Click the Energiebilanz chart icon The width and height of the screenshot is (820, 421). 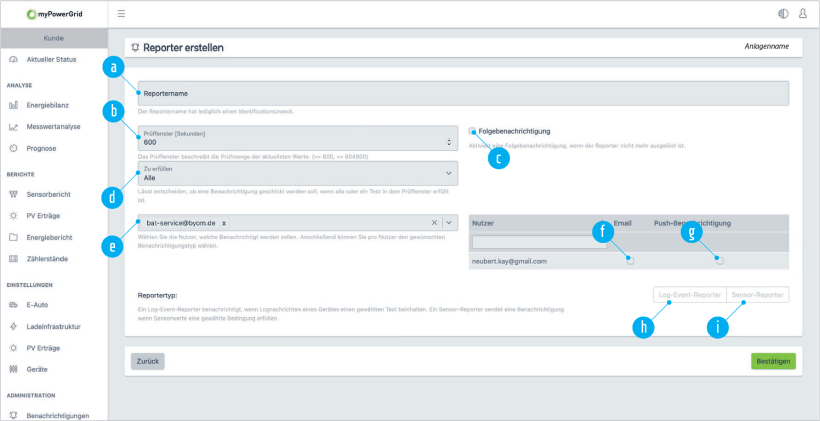tap(14, 104)
